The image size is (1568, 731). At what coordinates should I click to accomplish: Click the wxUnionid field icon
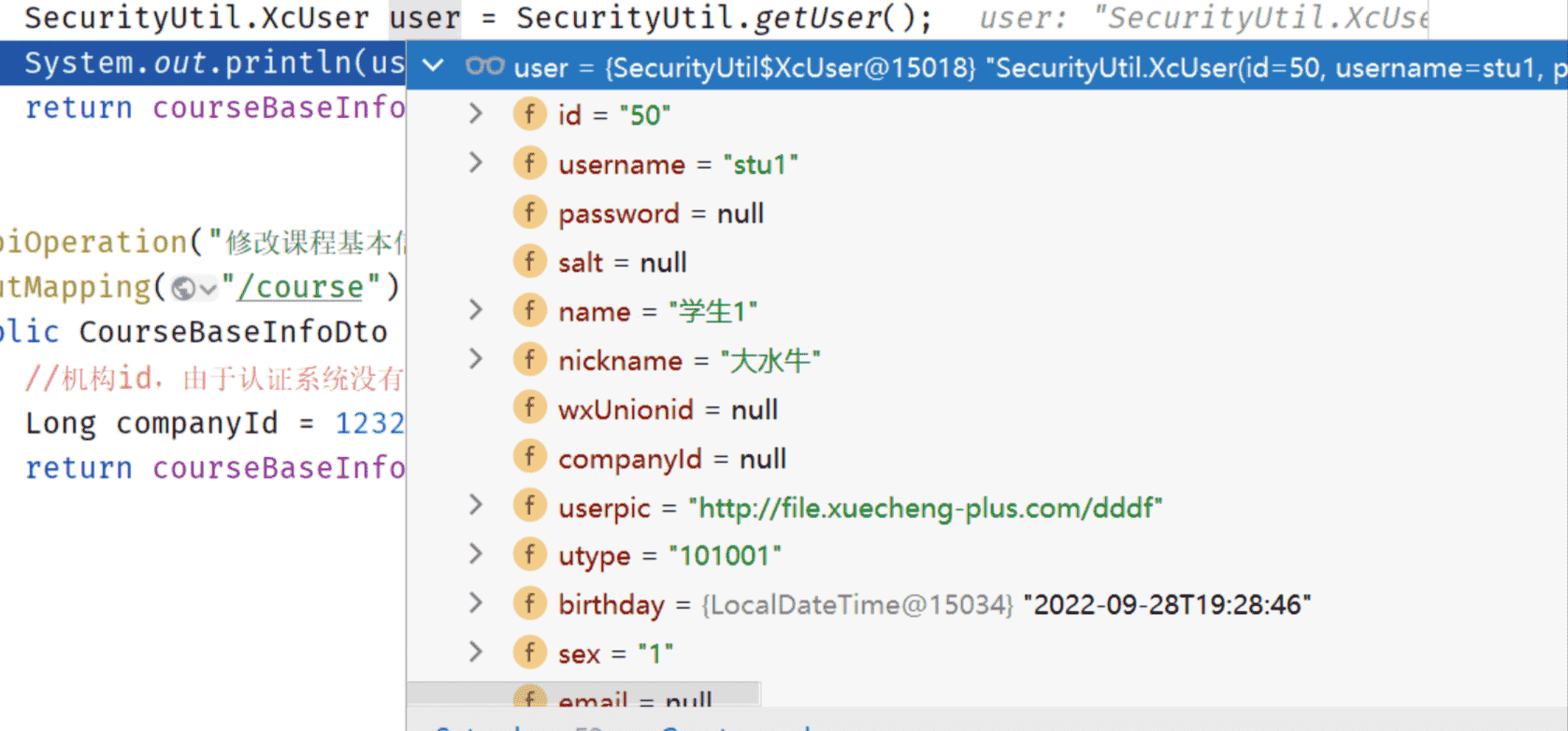tap(529, 408)
